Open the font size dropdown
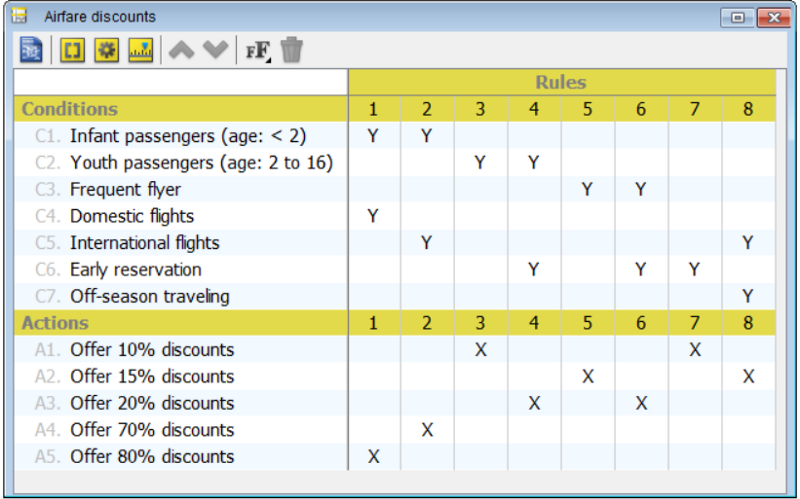 [x=258, y=51]
